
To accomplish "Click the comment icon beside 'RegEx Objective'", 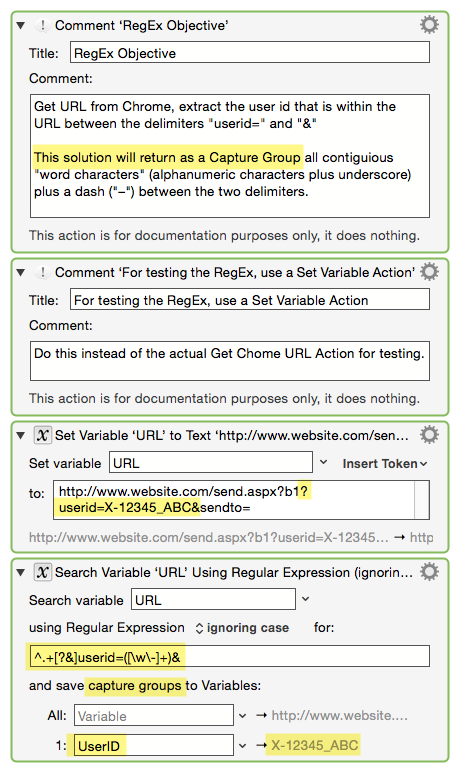I will (x=43, y=25).
